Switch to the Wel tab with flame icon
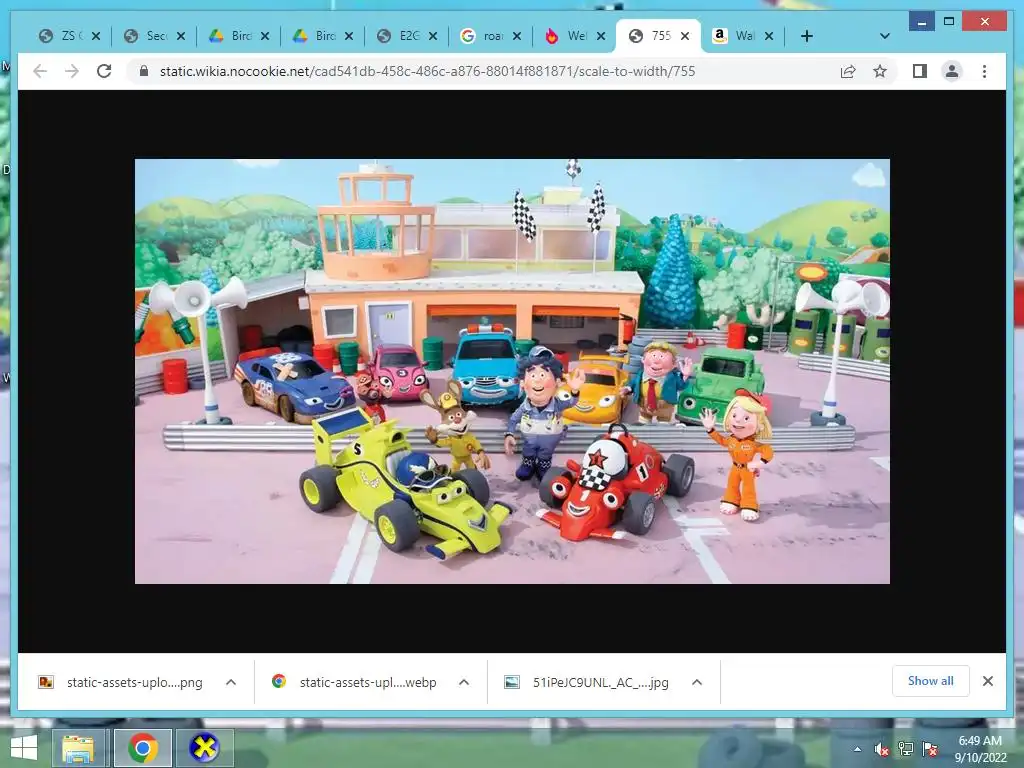 (566, 36)
